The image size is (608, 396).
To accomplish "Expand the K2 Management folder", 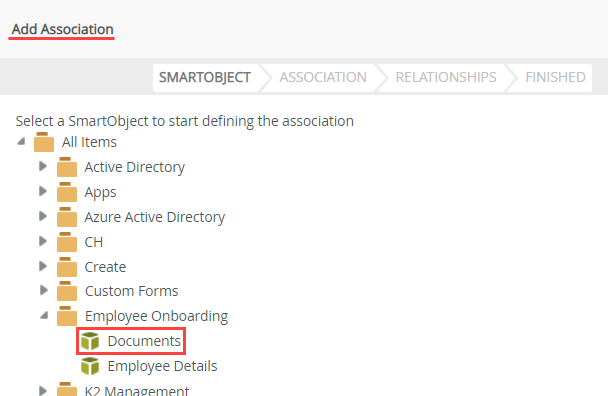I will pyautogui.click(x=43, y=391).
